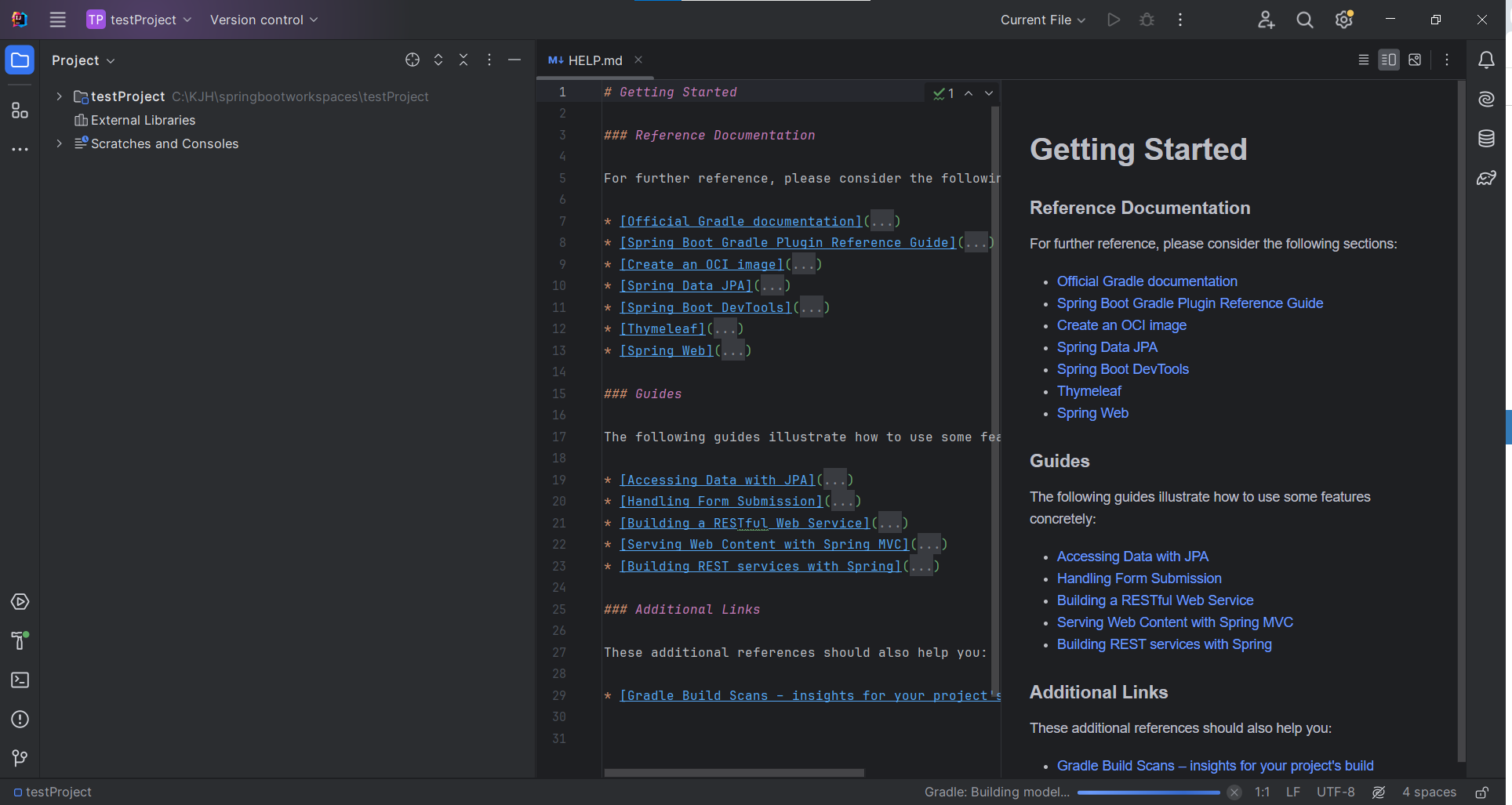Go to next highlighted problem
This screenshot has height=805, width=1512.
tap(989, 93)
